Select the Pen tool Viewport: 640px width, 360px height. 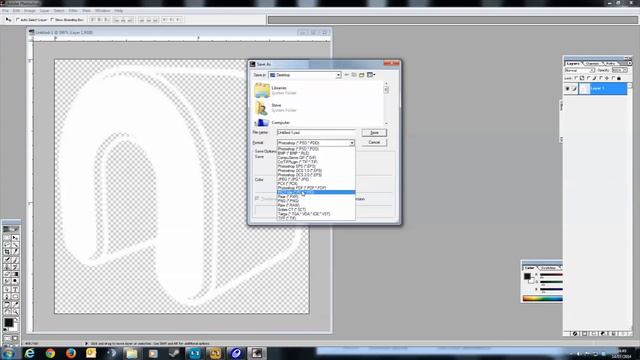7,296
